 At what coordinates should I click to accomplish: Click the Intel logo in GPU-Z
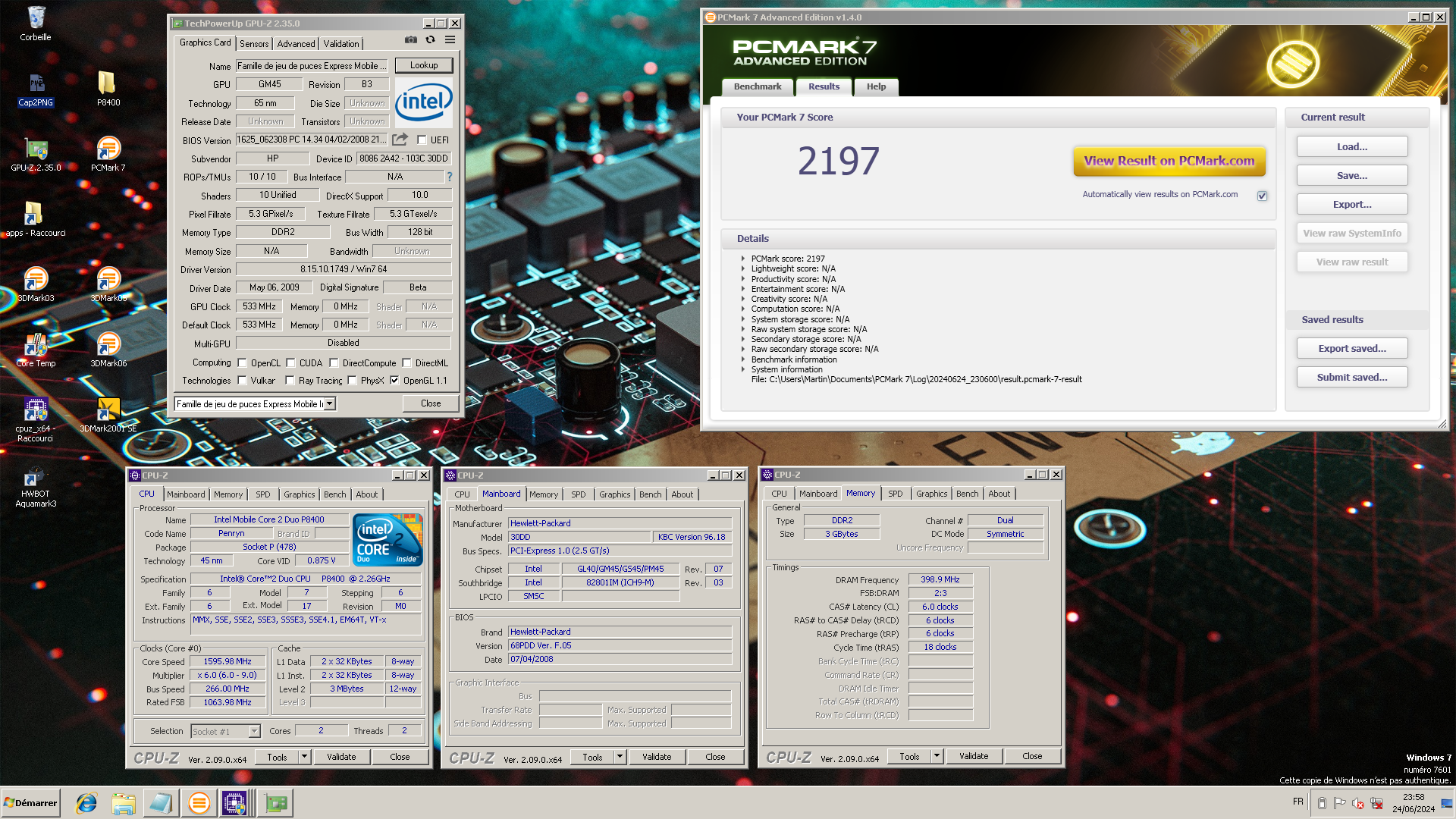[424, 102]
